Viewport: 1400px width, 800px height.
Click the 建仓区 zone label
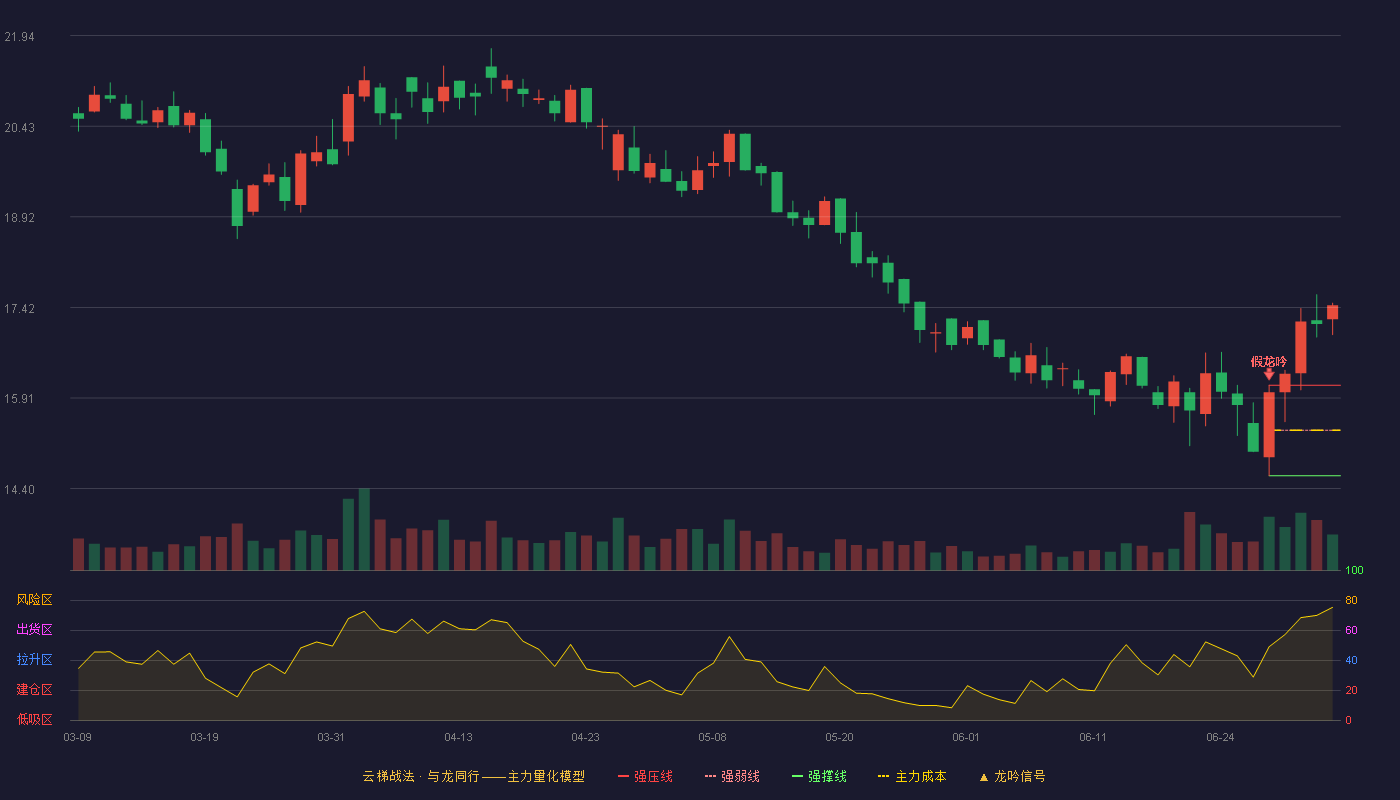coord(34,690)
